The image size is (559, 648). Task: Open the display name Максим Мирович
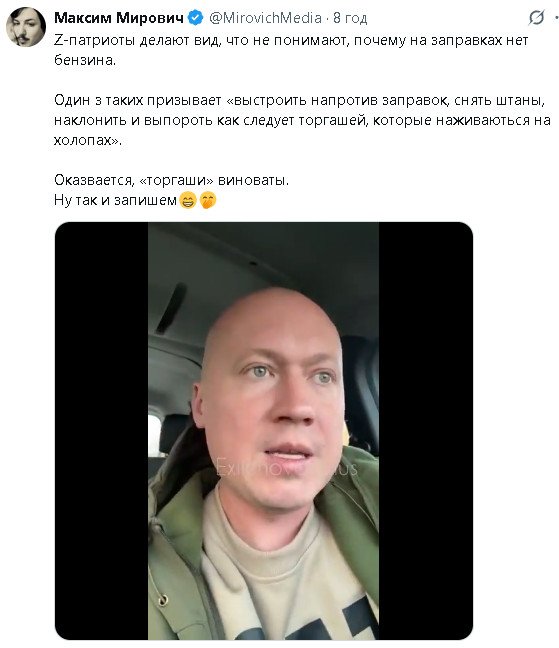119,18
